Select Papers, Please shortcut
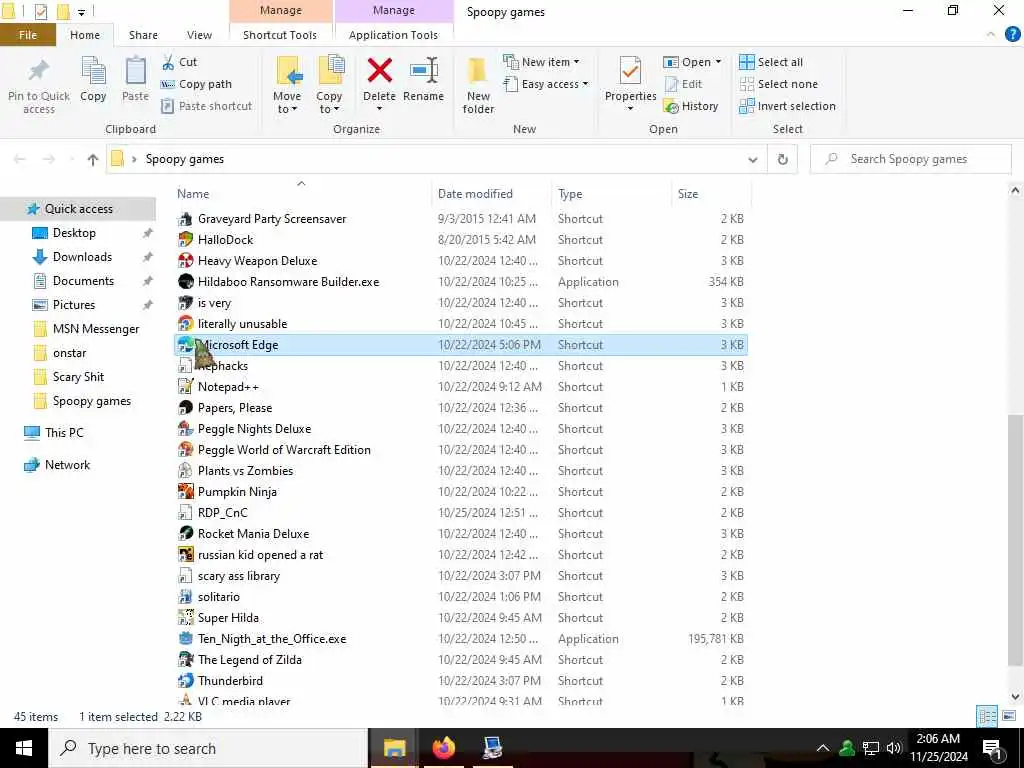The width and height of the screenshot is (1024, 768). point(460,408)
